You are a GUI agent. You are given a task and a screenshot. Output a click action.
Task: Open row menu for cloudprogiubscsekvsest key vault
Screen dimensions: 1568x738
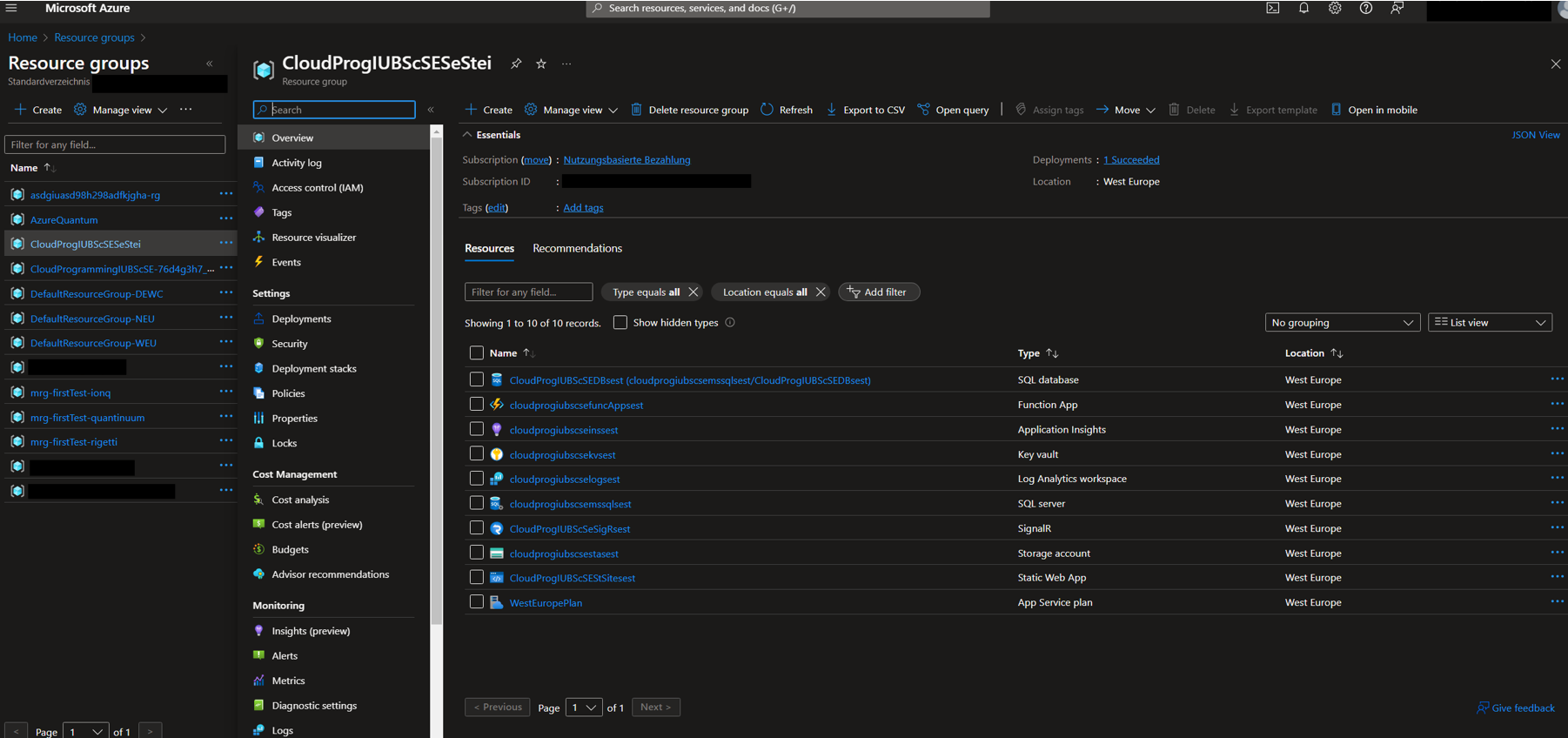tap(1557, 453)
